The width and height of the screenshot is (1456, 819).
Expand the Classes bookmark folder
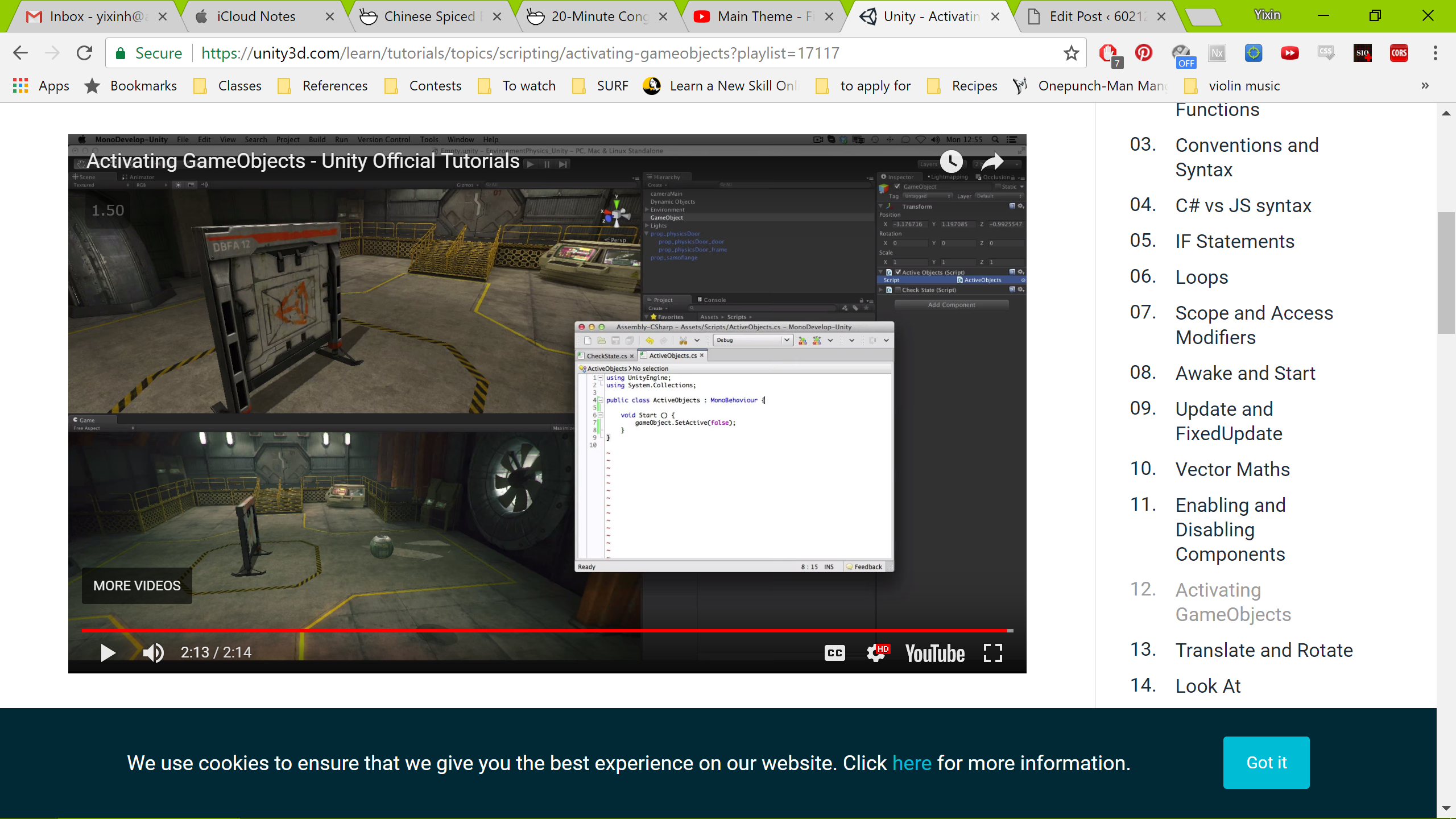click(228, 86)
